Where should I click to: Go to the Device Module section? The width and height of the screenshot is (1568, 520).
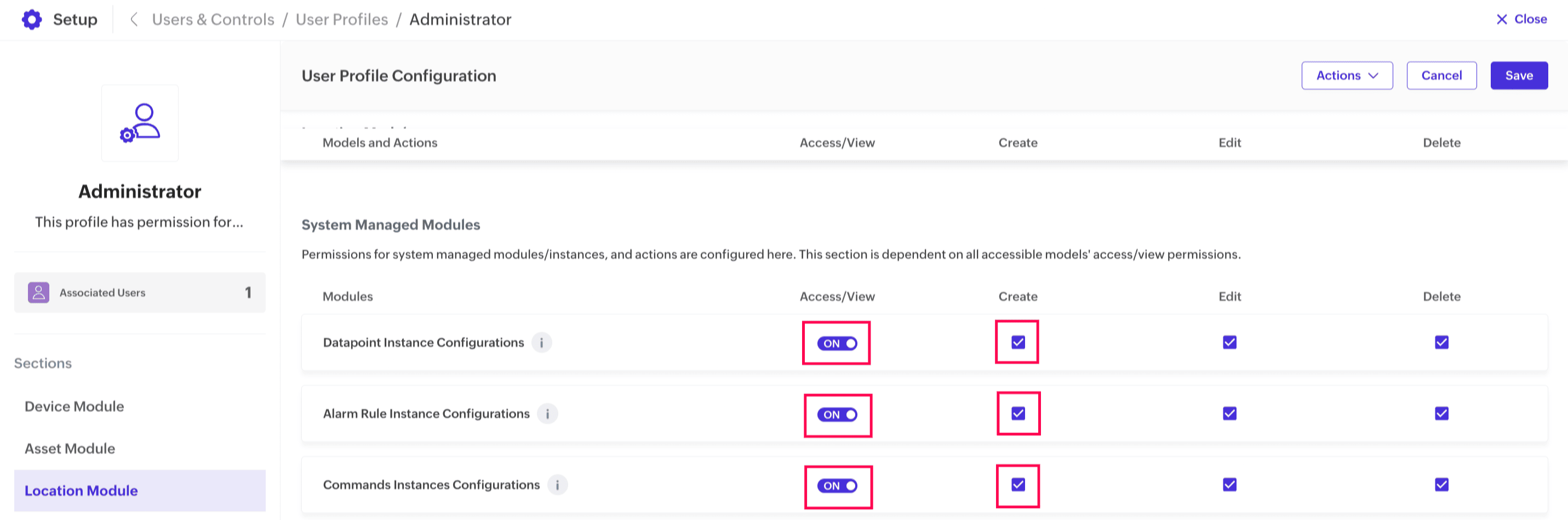click(x=75, y=406)
